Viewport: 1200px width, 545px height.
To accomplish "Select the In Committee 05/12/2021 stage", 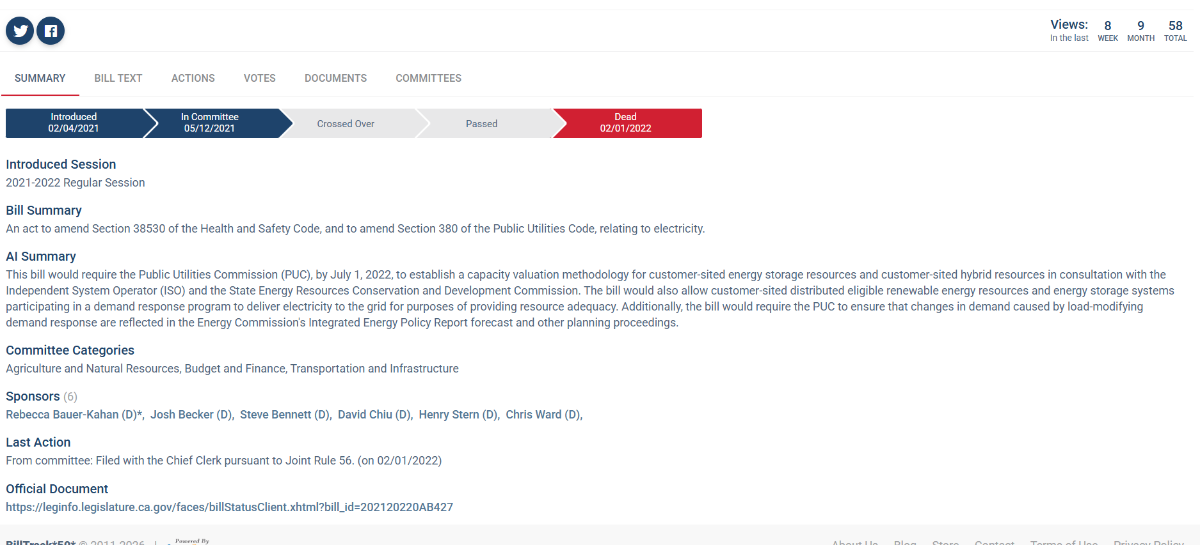I will 210,123.
